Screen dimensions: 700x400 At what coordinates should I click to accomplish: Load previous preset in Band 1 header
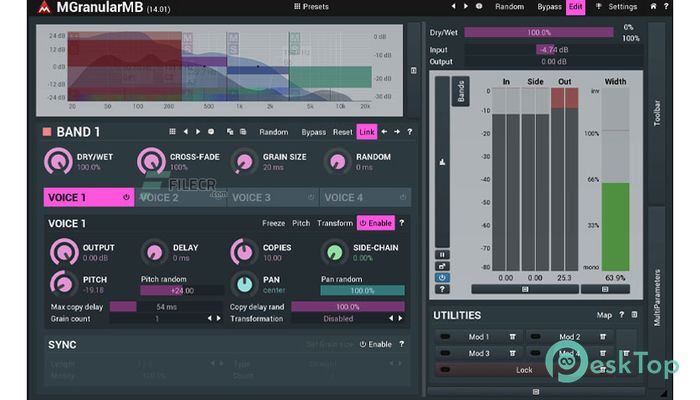pyautogui.click(x=186, y=132)
